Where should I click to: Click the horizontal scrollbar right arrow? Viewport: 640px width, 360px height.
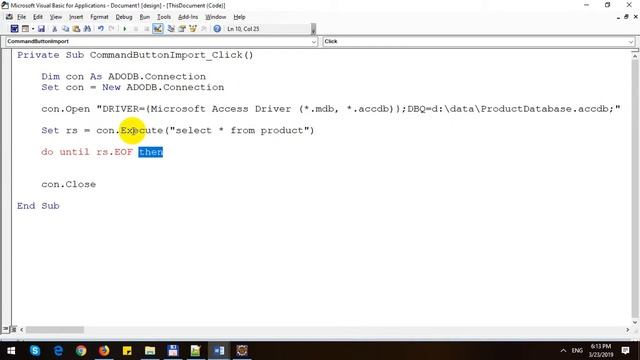tap(627, 329)
